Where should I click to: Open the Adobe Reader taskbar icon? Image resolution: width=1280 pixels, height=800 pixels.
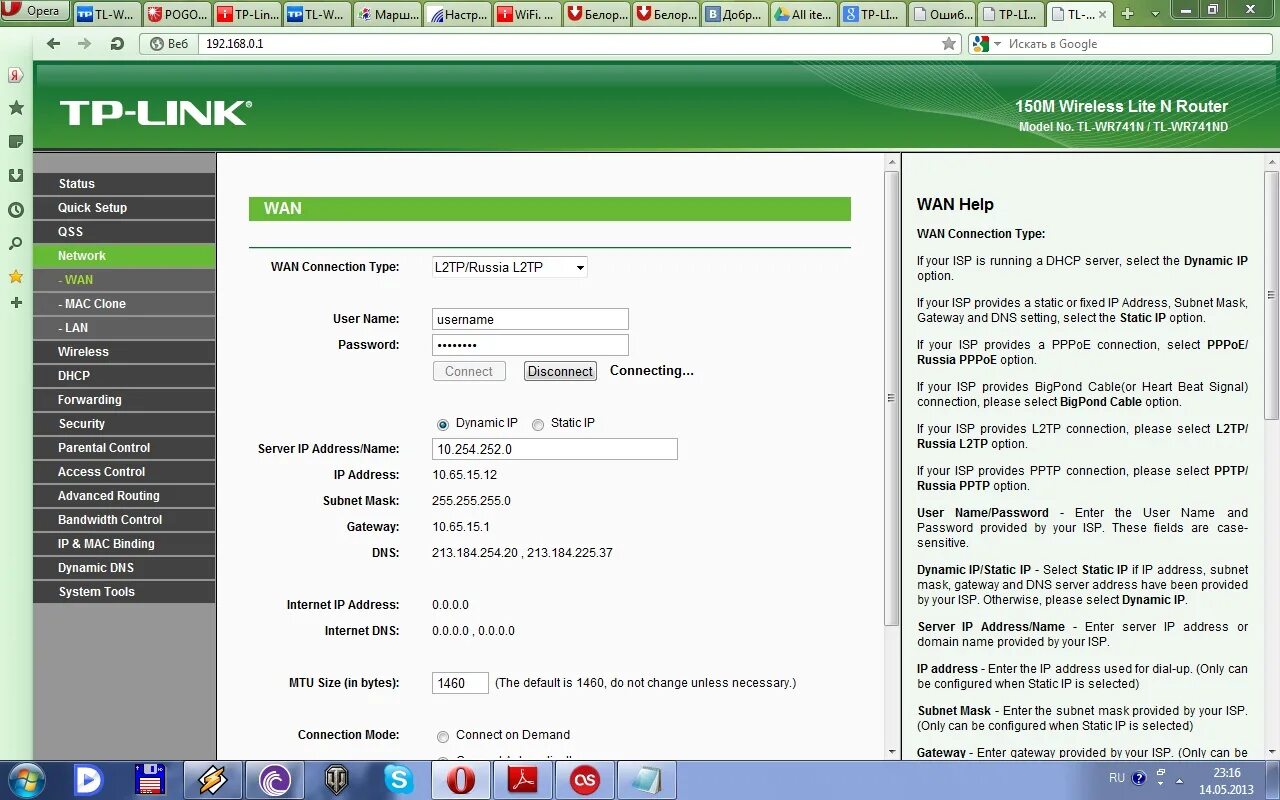click(x=523, y=780)
